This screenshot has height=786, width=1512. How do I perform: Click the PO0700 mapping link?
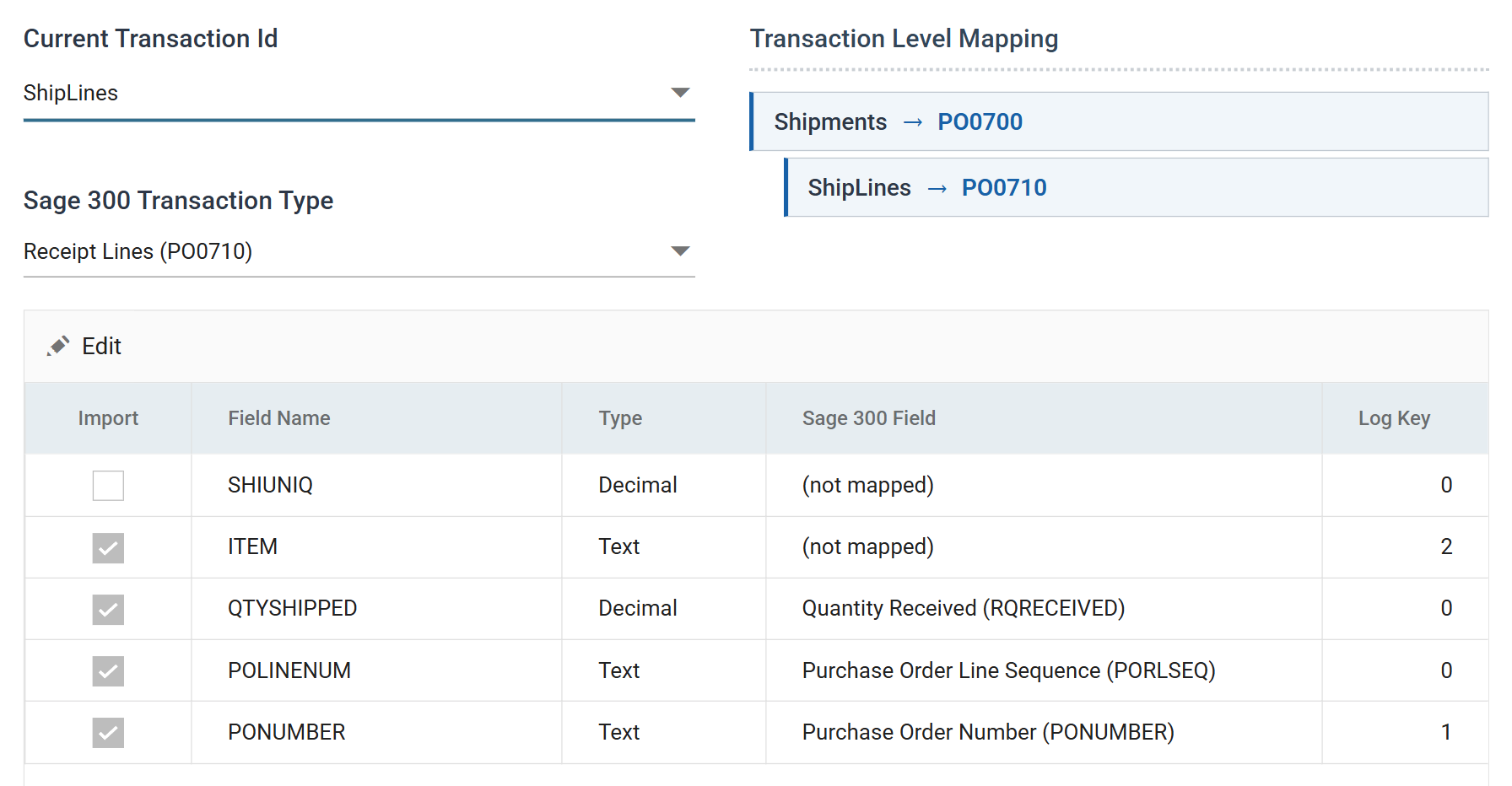click(x=980, y=122)
